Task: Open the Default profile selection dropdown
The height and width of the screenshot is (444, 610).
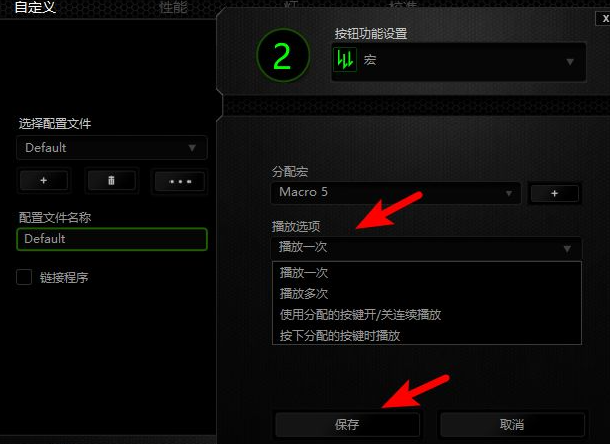Action: click(x=112, y=147)
